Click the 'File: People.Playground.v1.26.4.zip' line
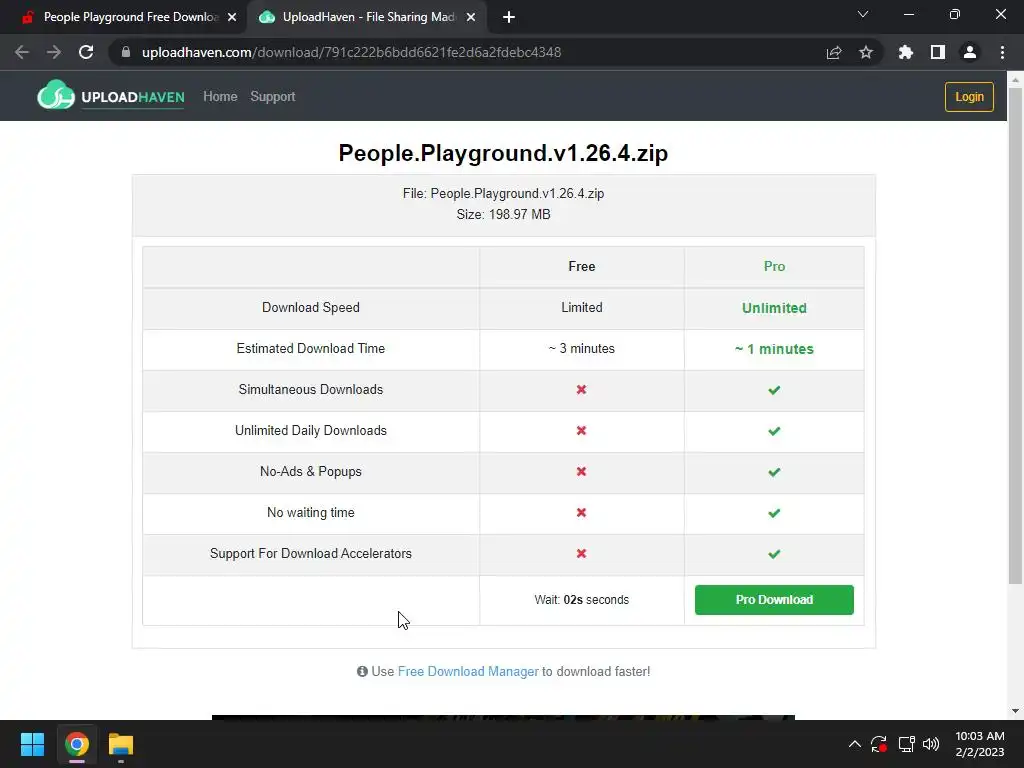Screen dimensions: 1024x768 (x=504, y=193)
